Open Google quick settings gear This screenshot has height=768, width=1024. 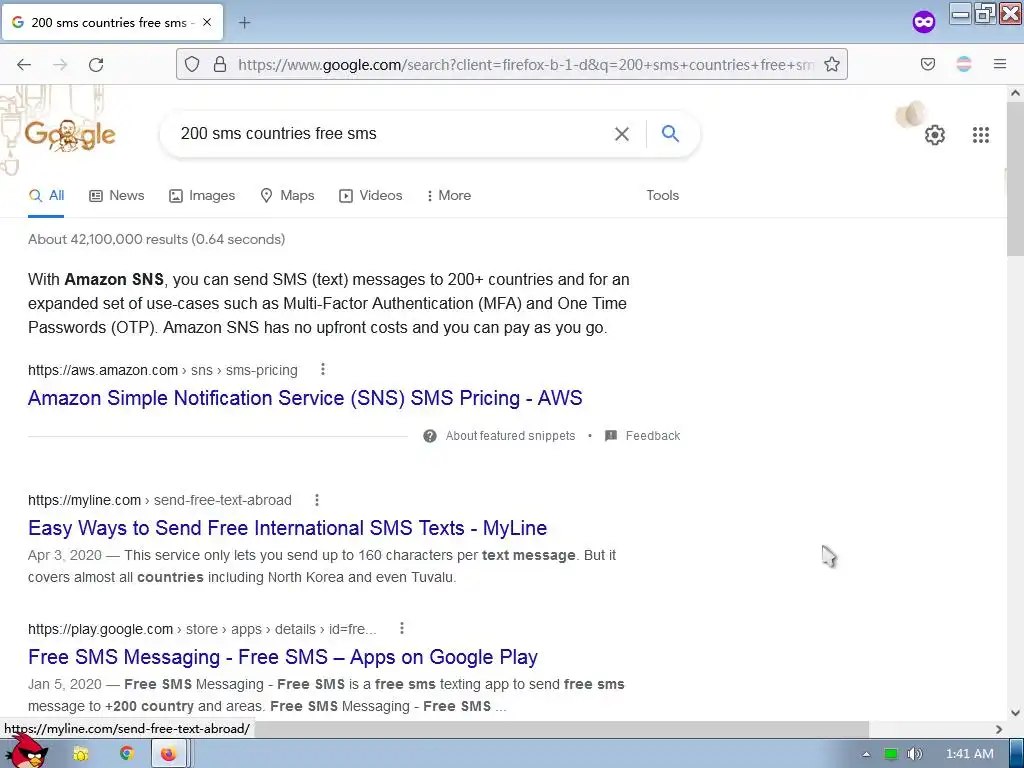click(x=935, y=135)
